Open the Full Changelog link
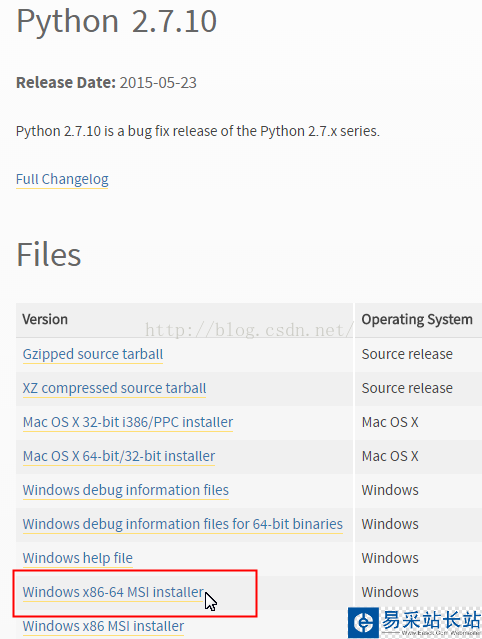 click(62, 179)
